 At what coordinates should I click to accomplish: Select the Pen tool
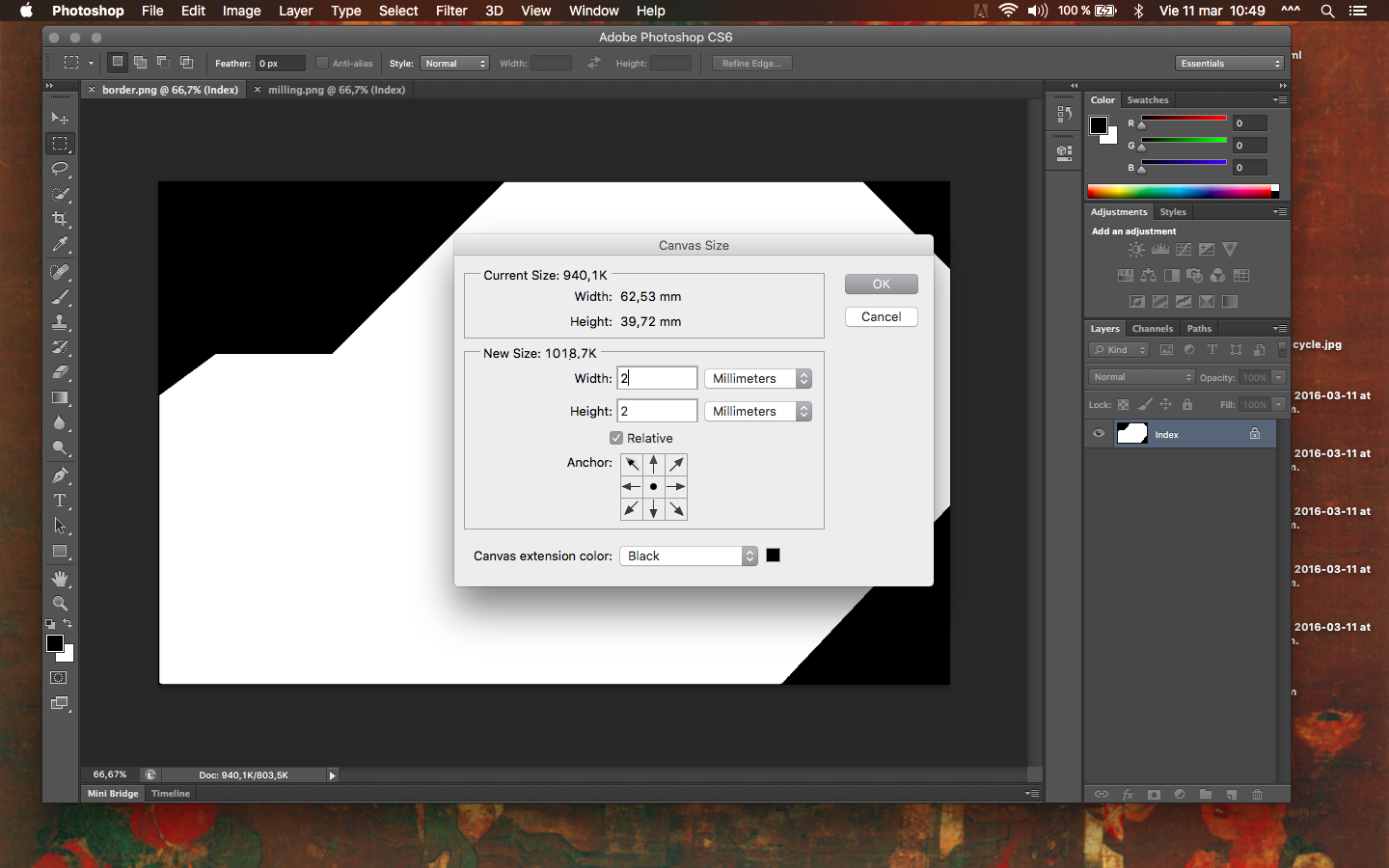point(60,475)
